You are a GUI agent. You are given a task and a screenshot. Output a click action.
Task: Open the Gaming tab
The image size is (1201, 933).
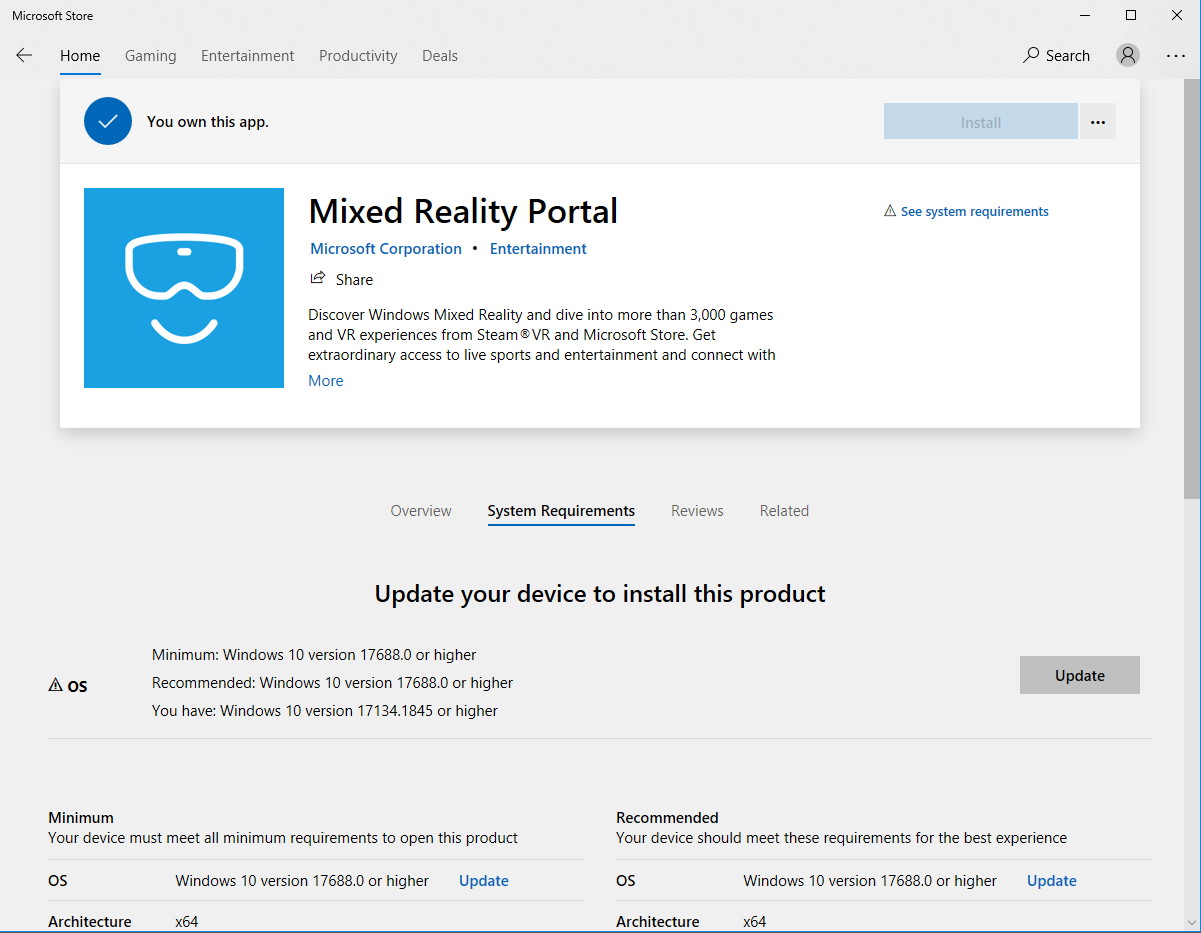click(151, 56)
